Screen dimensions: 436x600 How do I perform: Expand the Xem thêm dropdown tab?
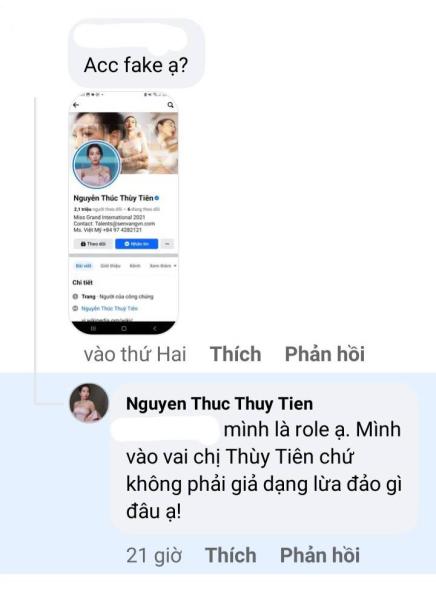[163, 266]
